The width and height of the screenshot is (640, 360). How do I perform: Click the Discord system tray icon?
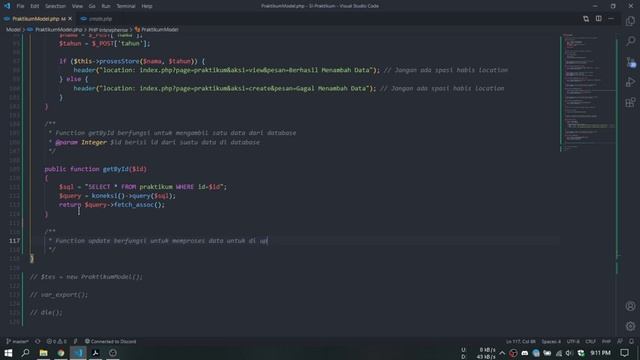coord(524,353)
